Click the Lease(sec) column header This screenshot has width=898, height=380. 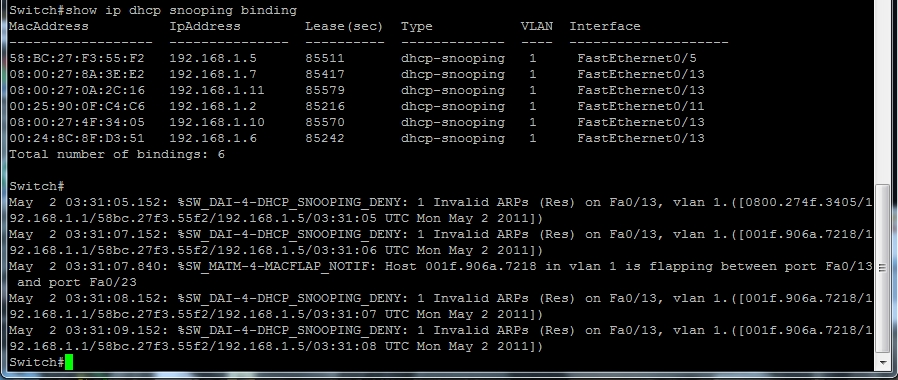pyautogui.click(x=344, y=26)
